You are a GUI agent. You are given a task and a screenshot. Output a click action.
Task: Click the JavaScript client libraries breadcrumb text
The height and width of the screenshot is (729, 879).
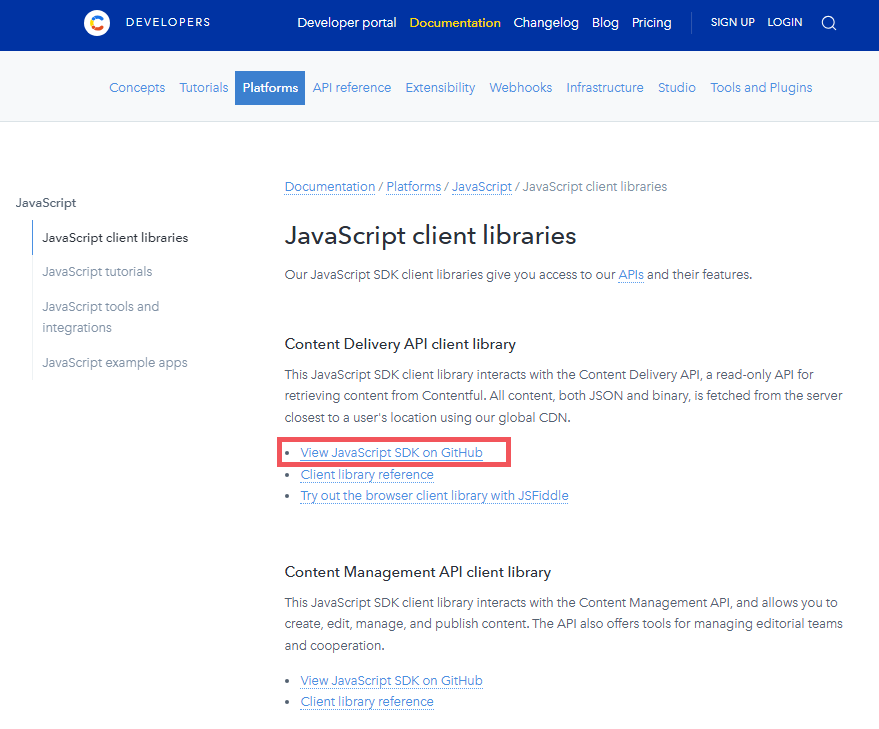595,187
